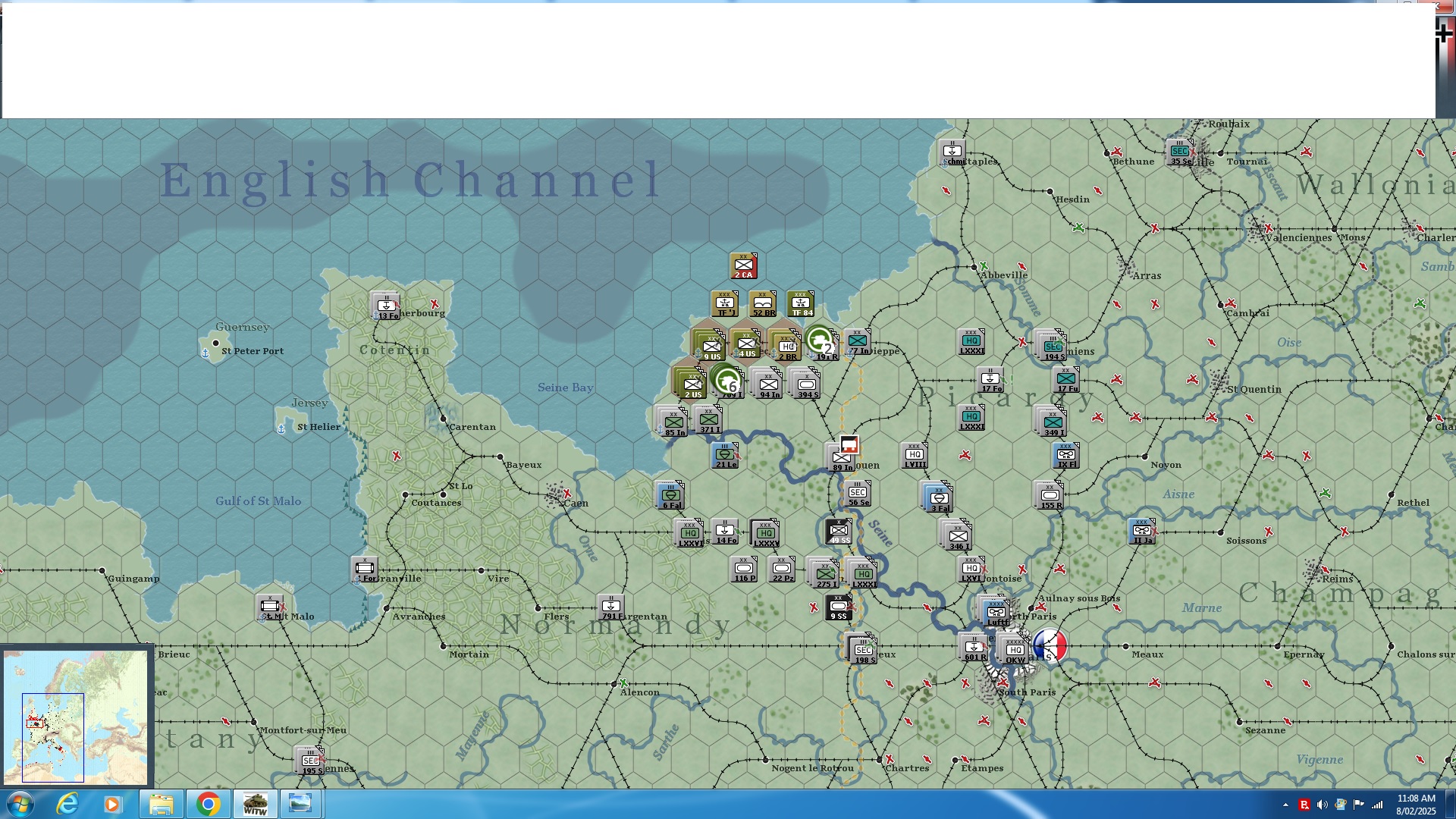1456x819 pixels.
Task: Select the IX Fl air HQ counter
Action: click(1066, 456)
